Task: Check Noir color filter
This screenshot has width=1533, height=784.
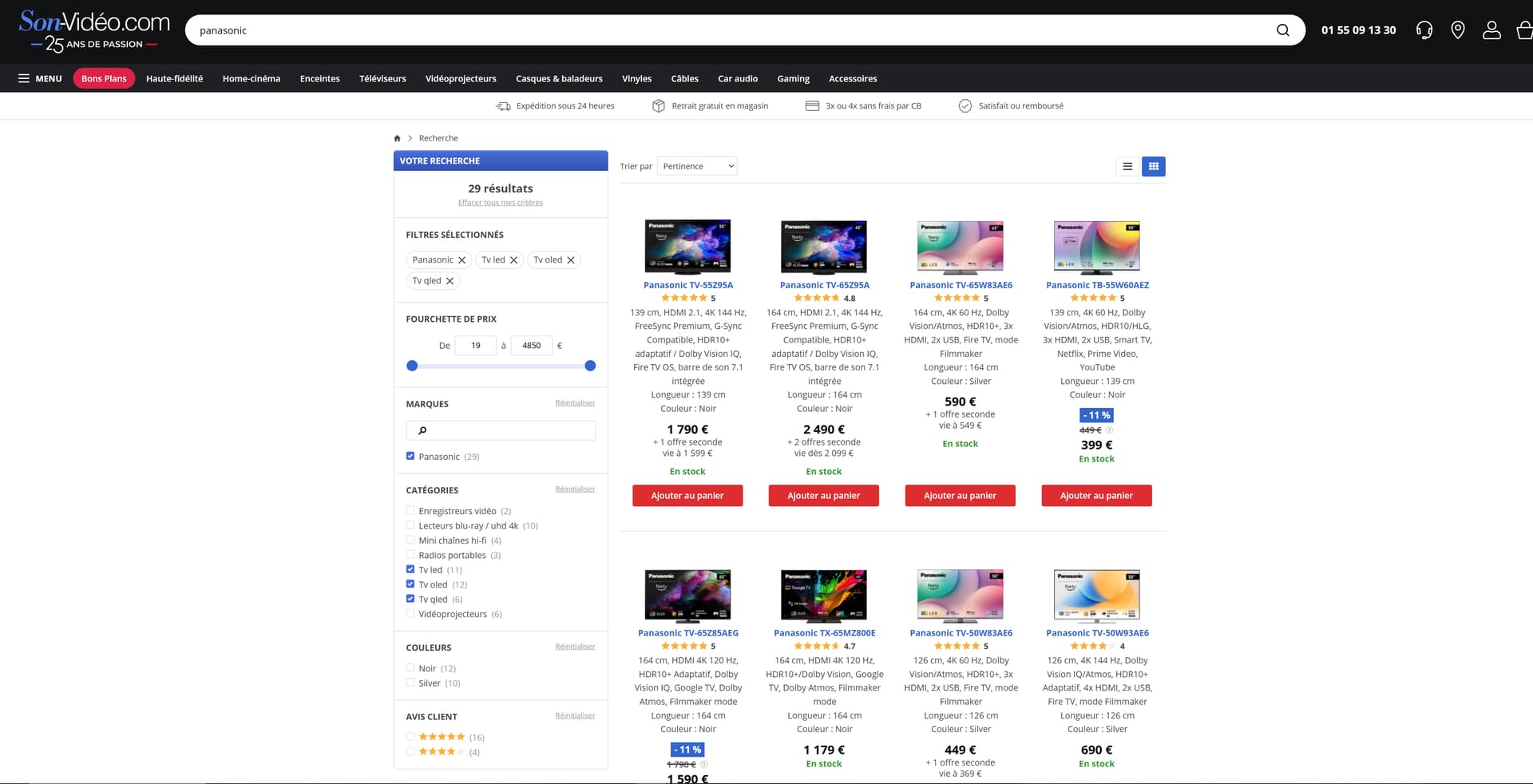Action: (x=410, y=667)
